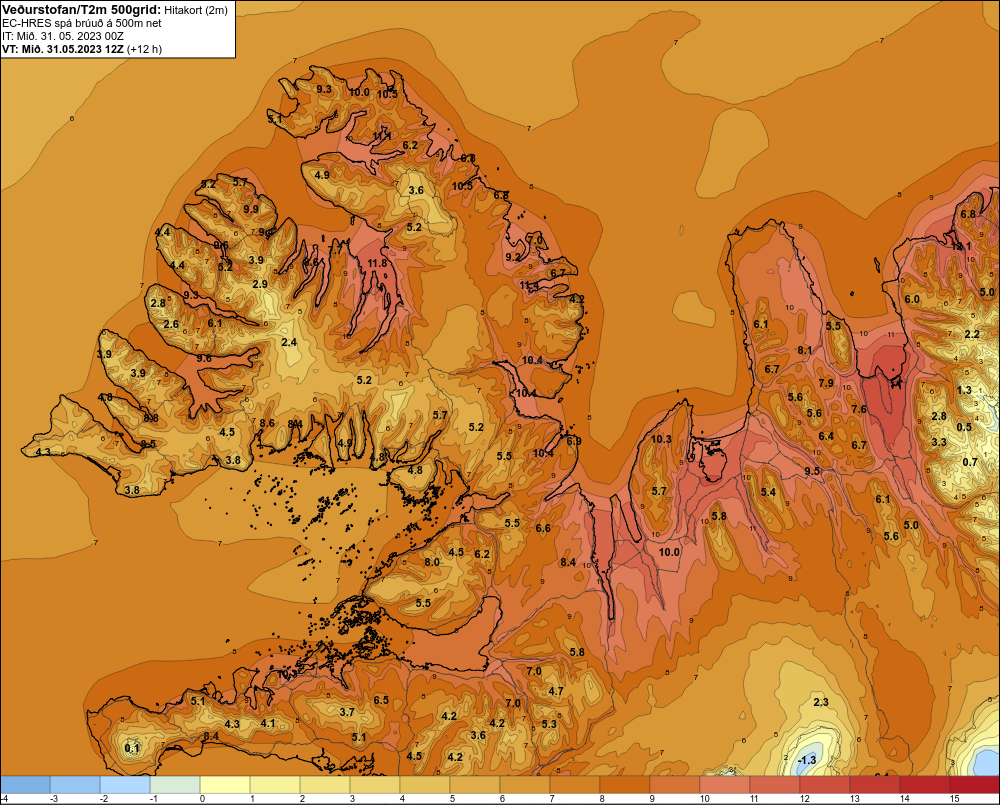Click the '8' legend scale label
The height and width of the screenshot is (805, 1000).
pyautogui.click(x=602, y=799)
